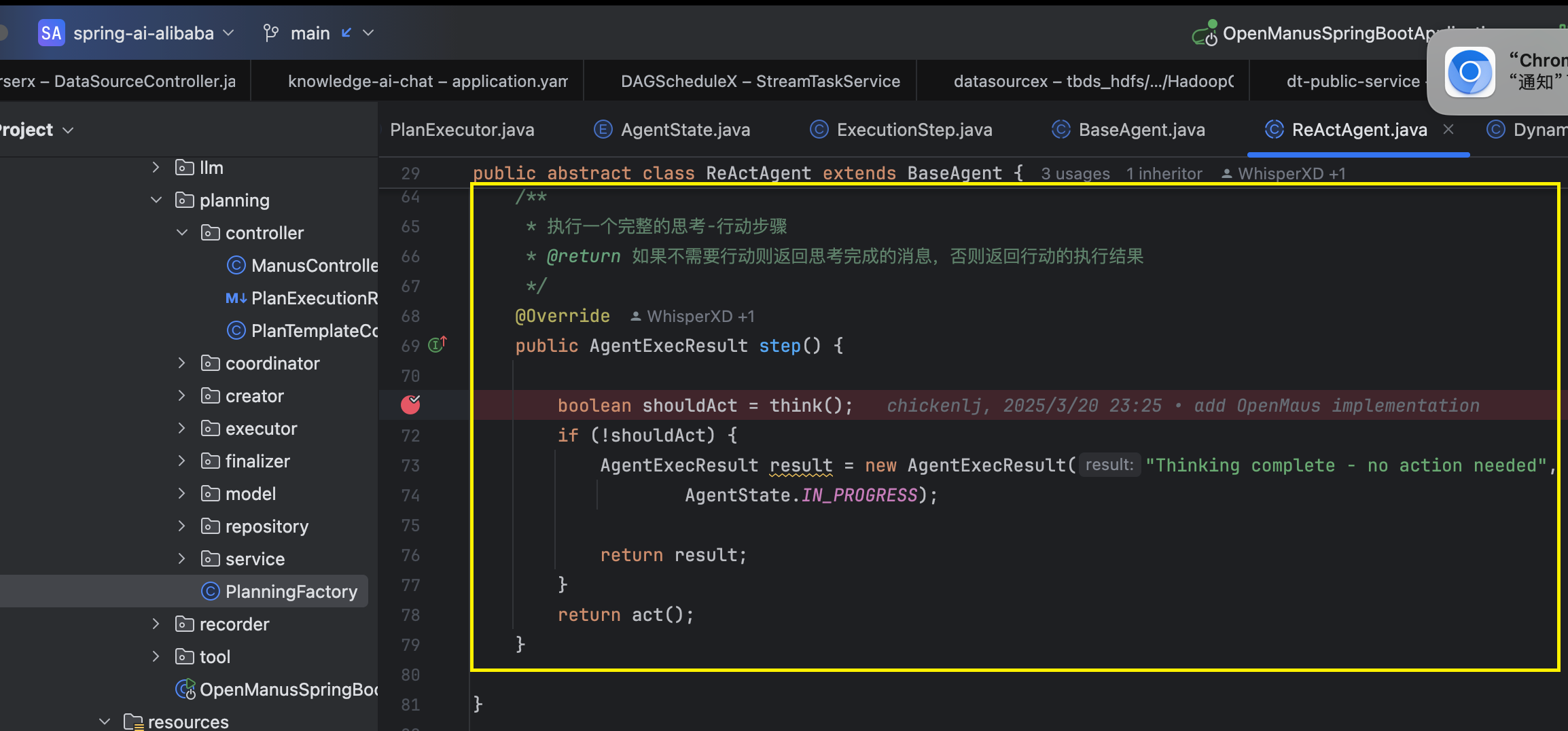This screenshot has height=731, width=1568.
Task: Close the ReActAgent.java tab
Action: tap(1448, 129)
